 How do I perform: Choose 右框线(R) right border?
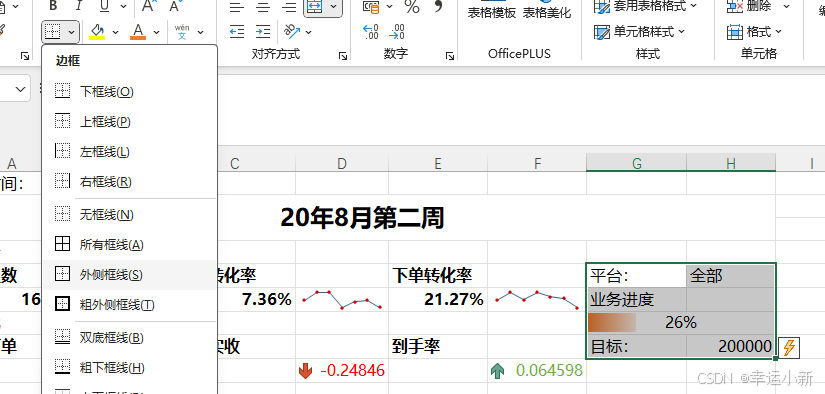(129, 182)
